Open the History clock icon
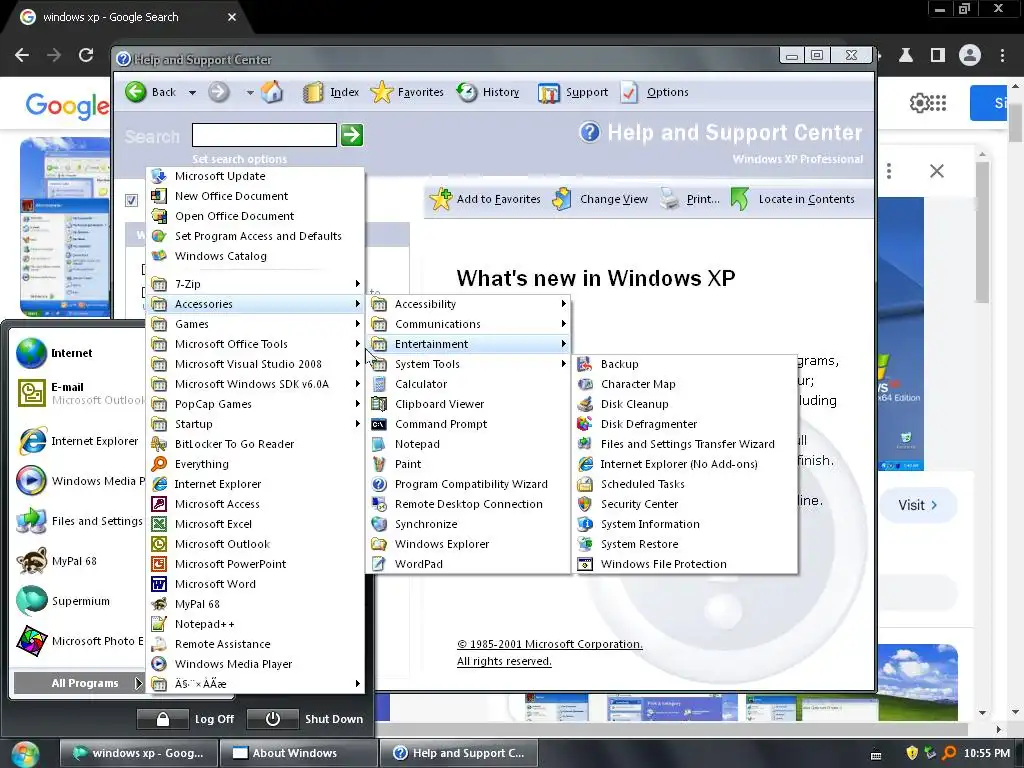Viewport: 1024px width, 768px height. (467, 92)
